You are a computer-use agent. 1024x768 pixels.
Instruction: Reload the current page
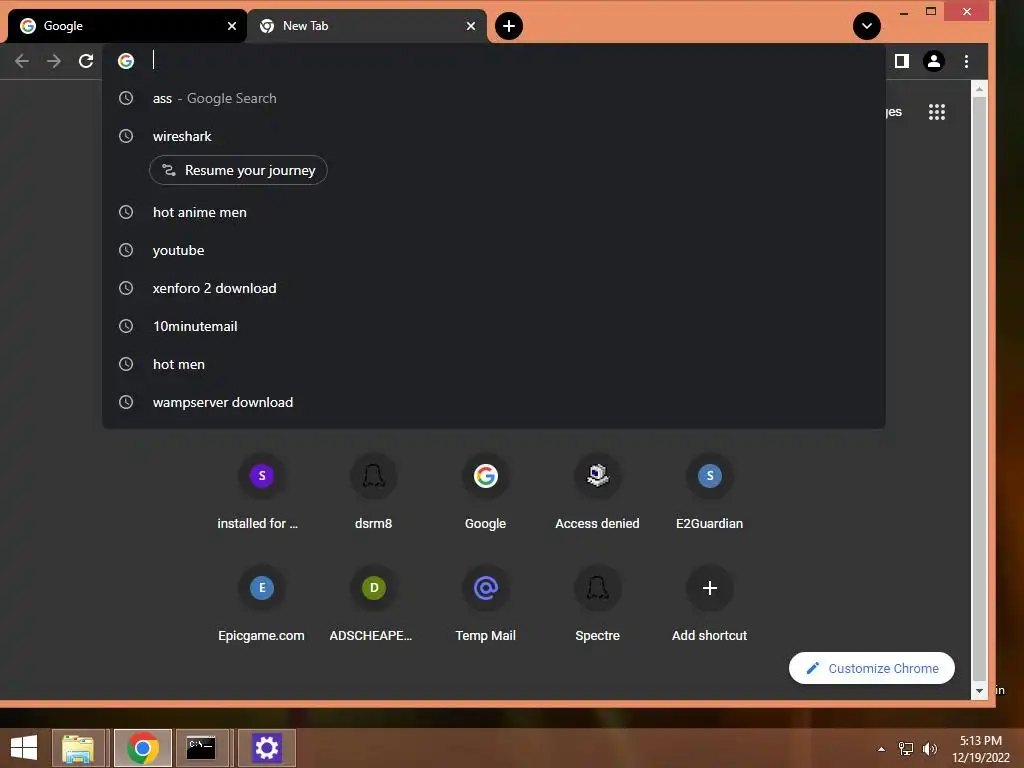pyautogui.click(x=86, y=61)
